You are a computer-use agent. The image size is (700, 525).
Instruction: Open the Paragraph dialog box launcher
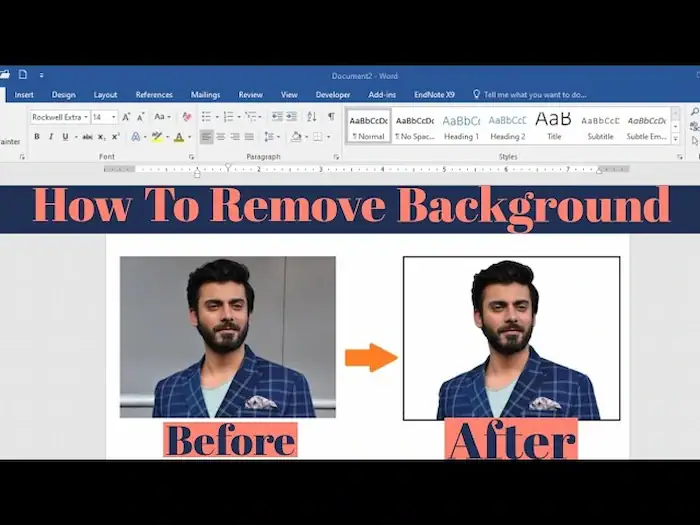[x=336, y=157]
